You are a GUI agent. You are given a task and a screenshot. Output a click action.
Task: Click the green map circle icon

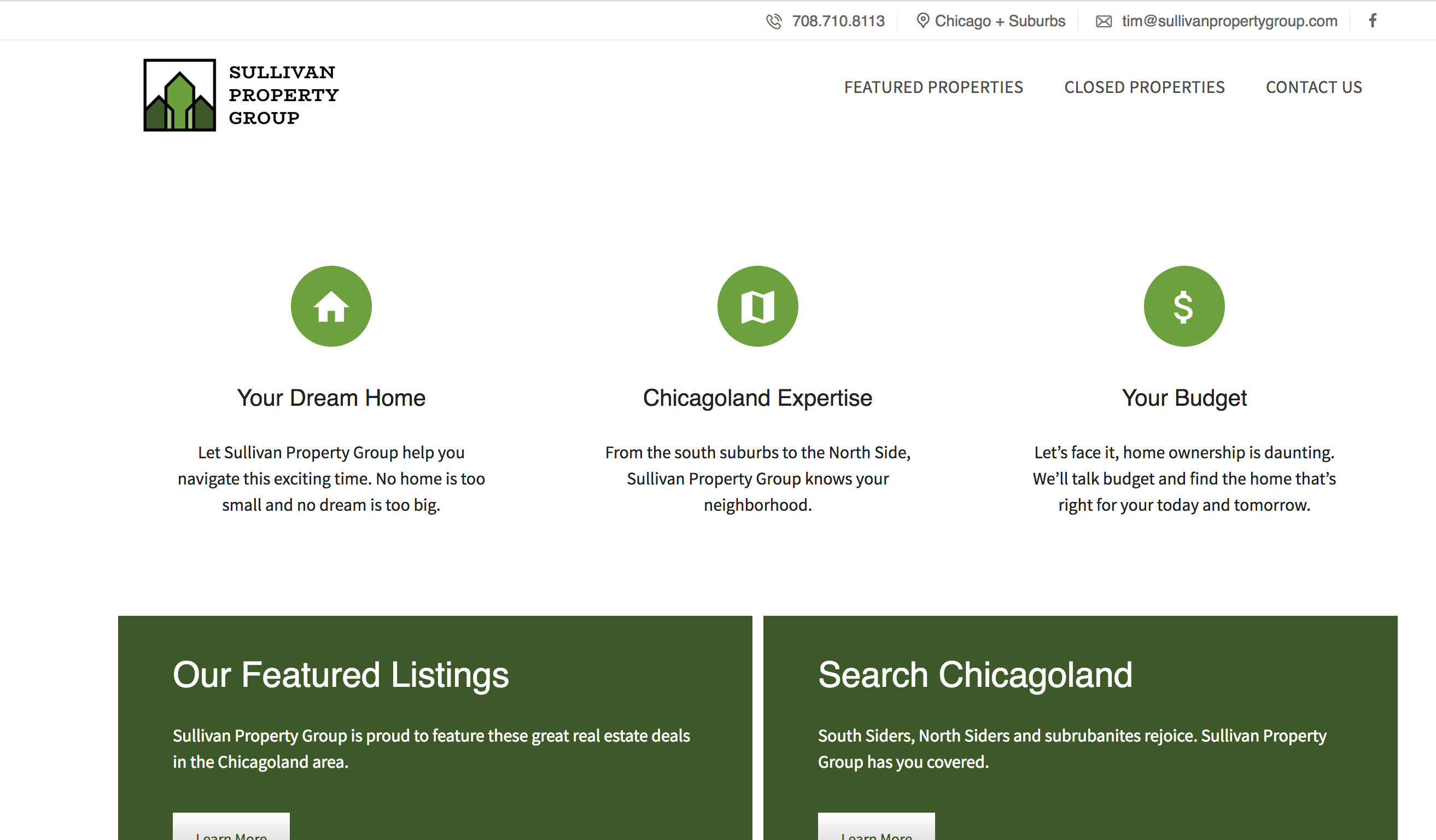757,306
